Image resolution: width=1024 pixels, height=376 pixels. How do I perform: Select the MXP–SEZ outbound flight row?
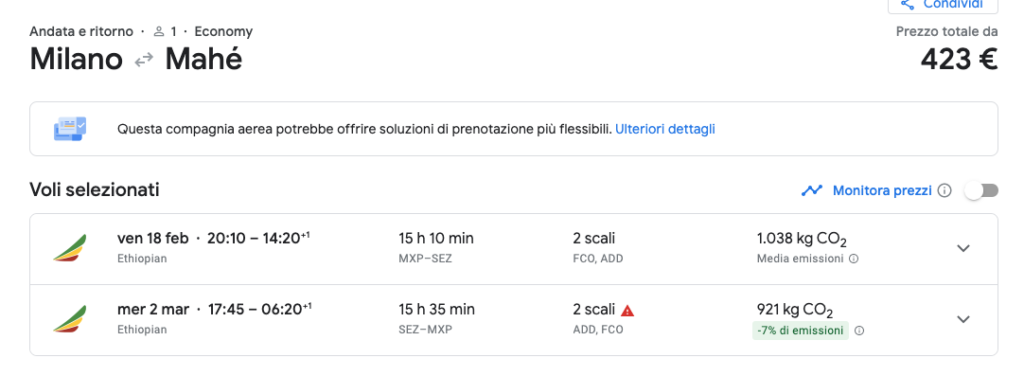pyautogui.click(x=513, y=249)
